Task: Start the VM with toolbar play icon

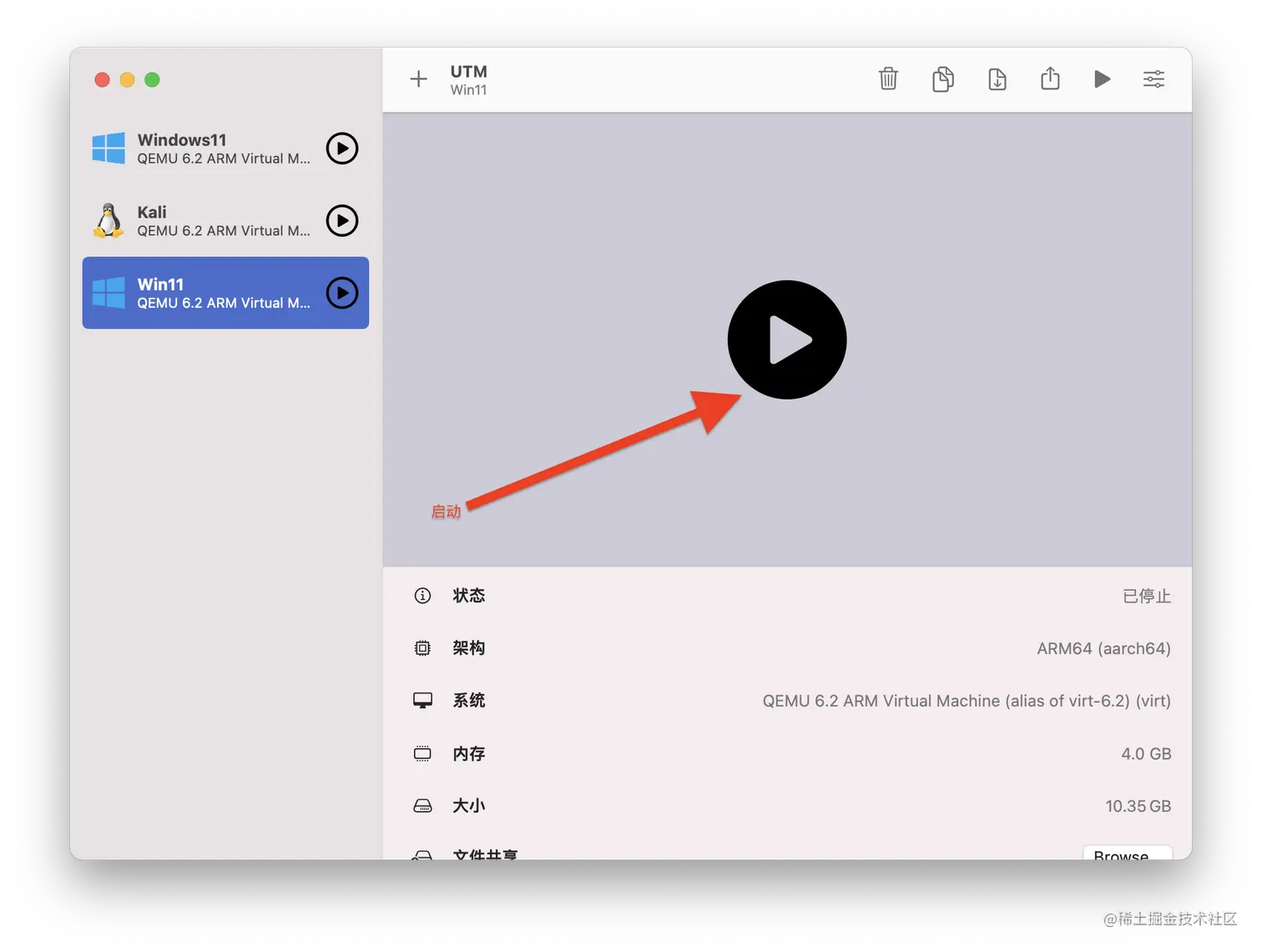Action: pyautogui.click(x=1103, y=79)
